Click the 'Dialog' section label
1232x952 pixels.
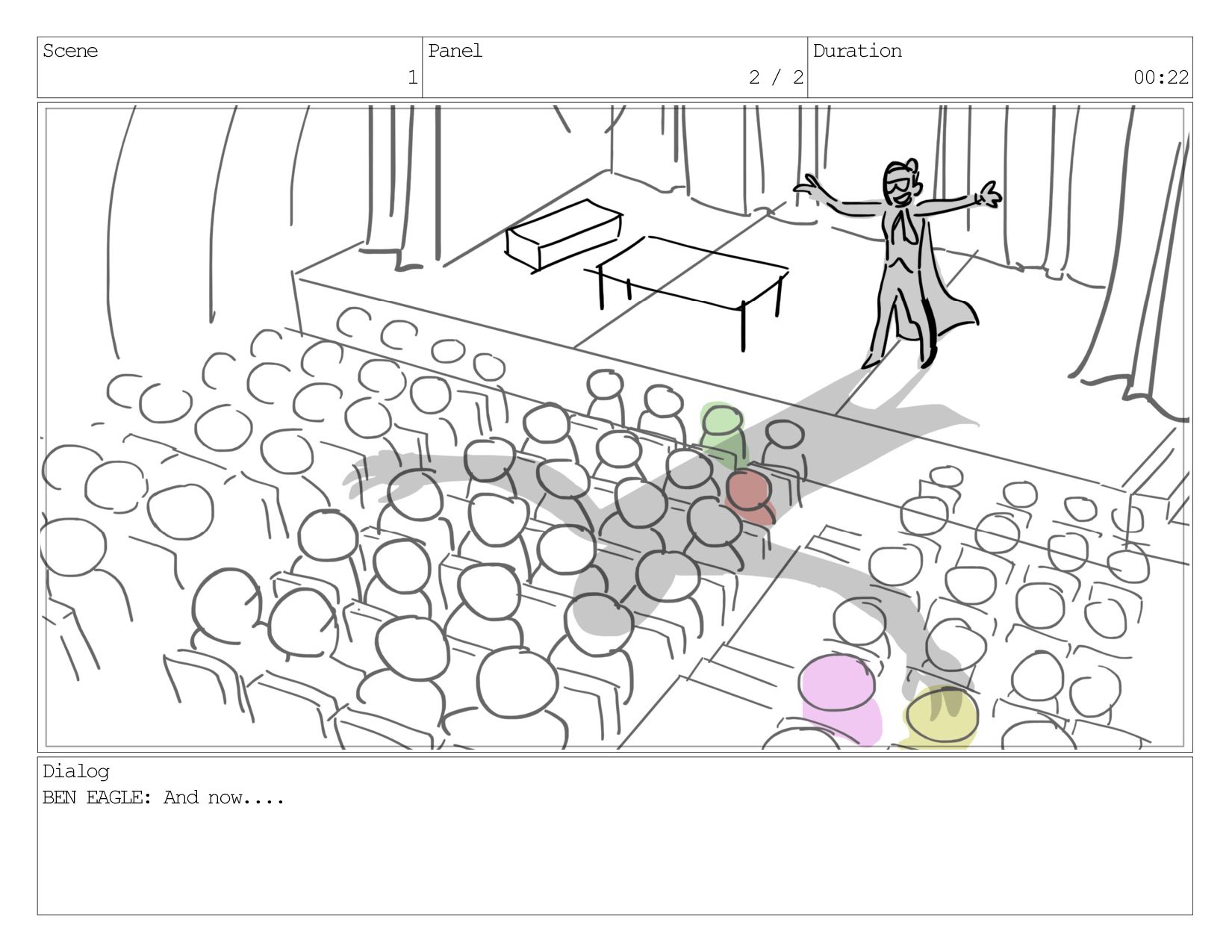(x=75, y=771)
